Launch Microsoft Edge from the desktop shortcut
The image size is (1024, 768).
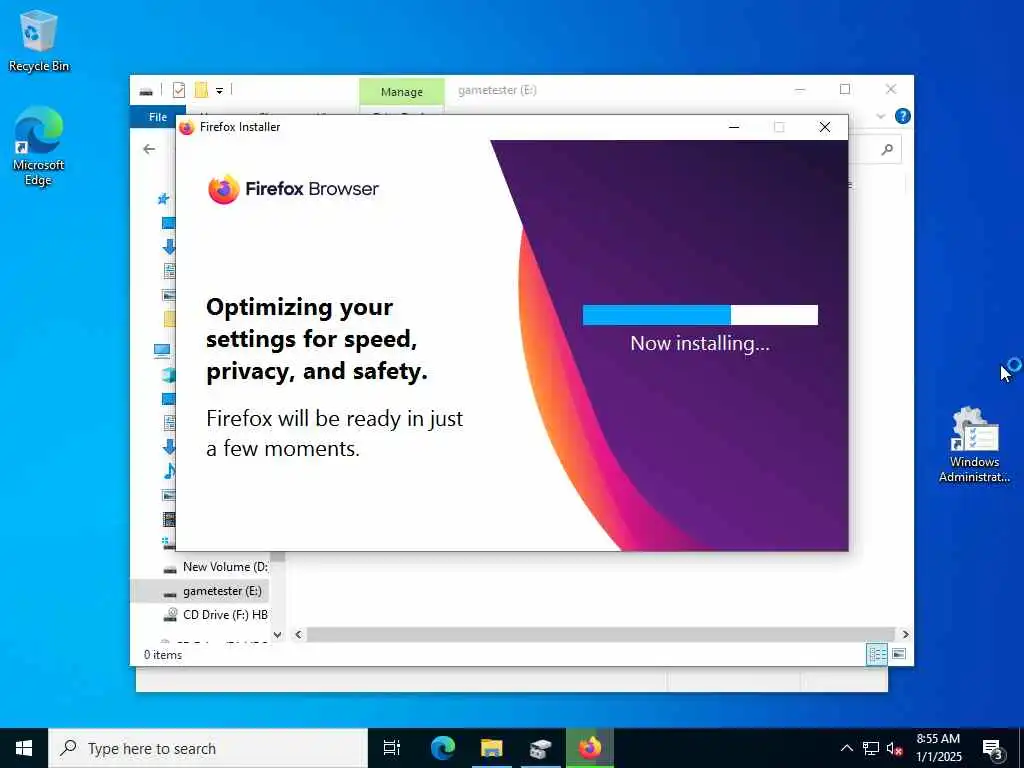39,146
